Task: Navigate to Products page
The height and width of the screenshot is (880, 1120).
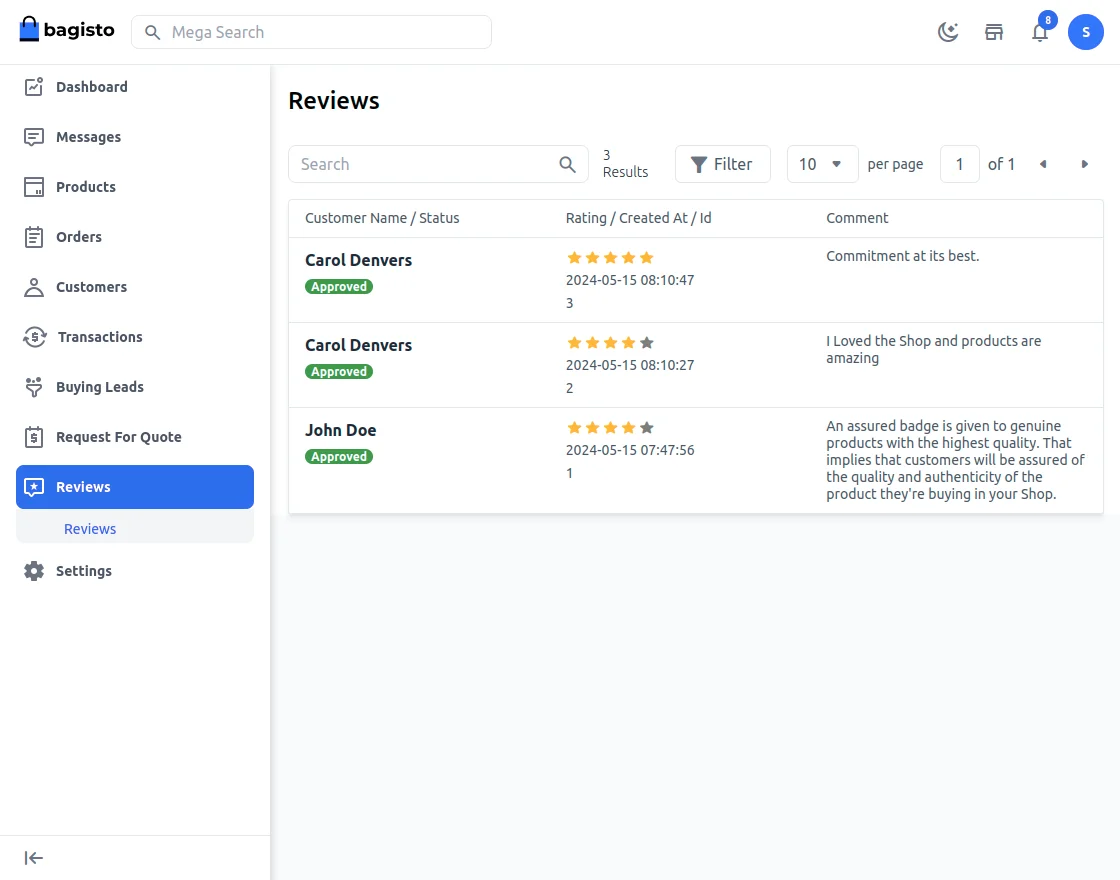Action: pos(85,187)
